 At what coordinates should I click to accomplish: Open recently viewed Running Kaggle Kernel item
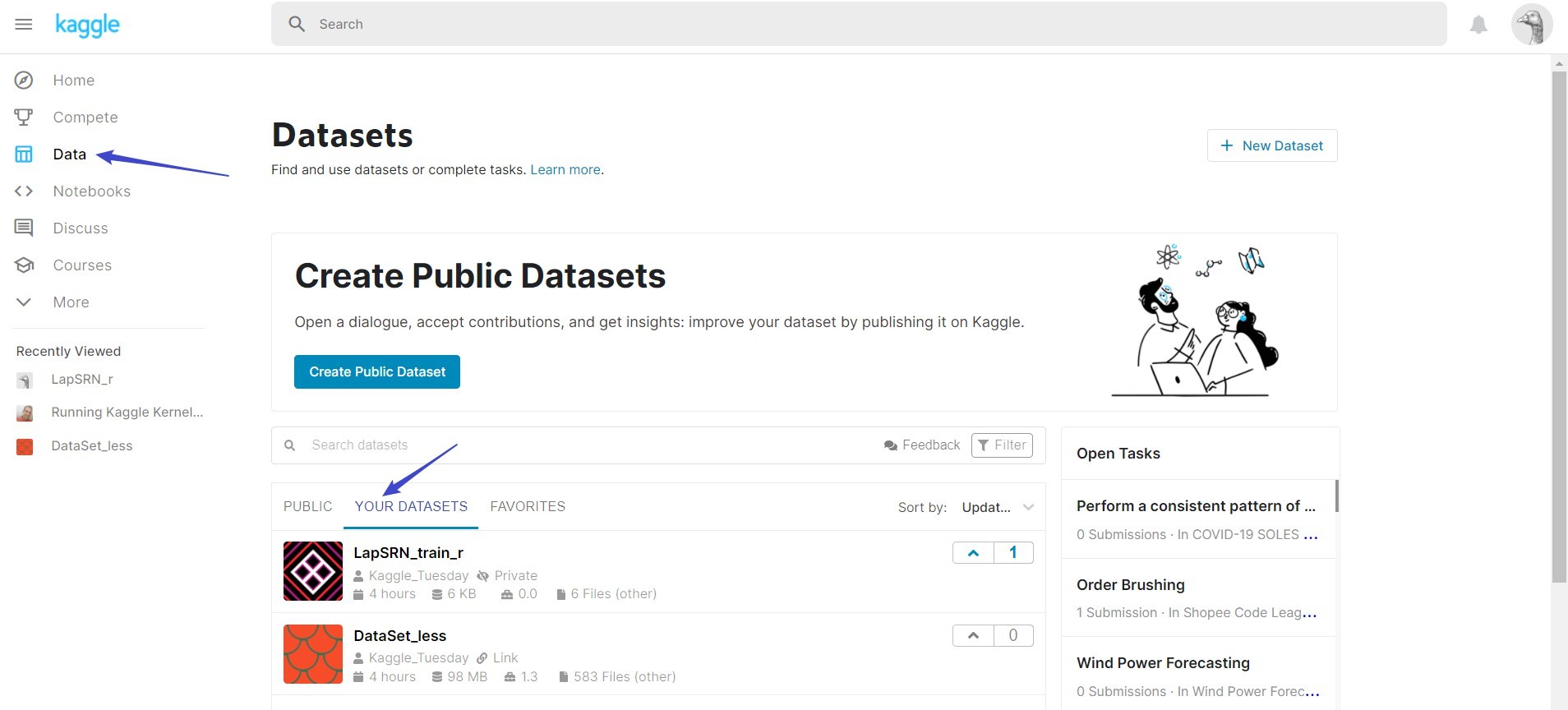[x=127, y=413]
